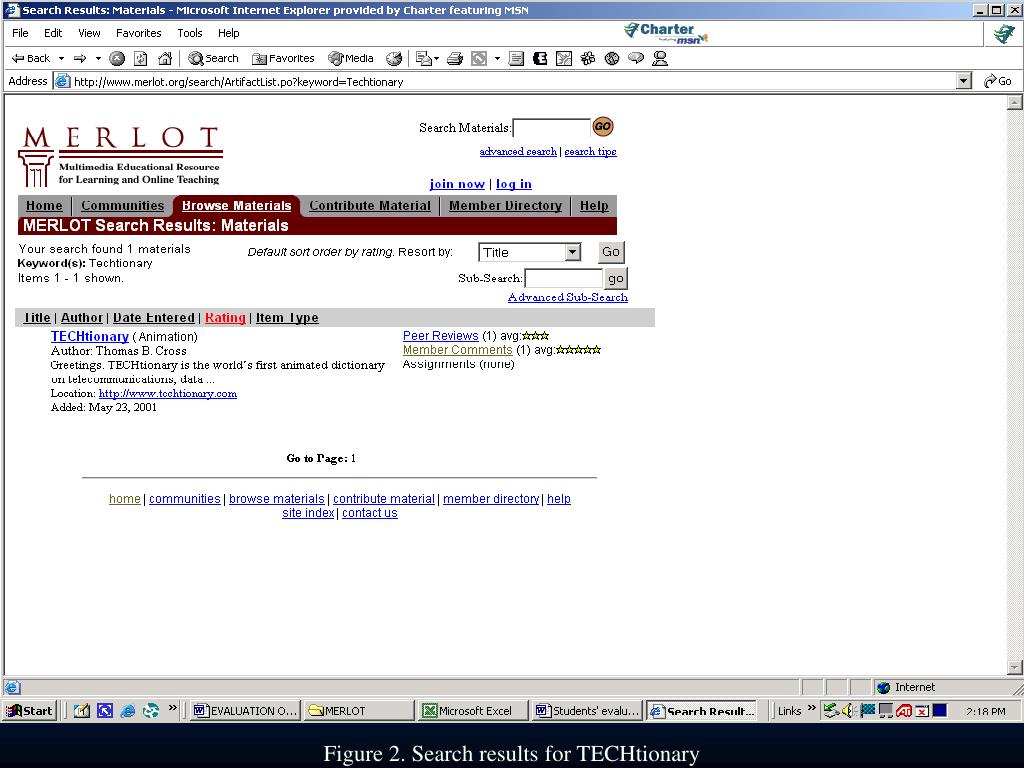This screenshot has height=768, width=1024.
Task: Click the join now link
Action: click(457, 184)
